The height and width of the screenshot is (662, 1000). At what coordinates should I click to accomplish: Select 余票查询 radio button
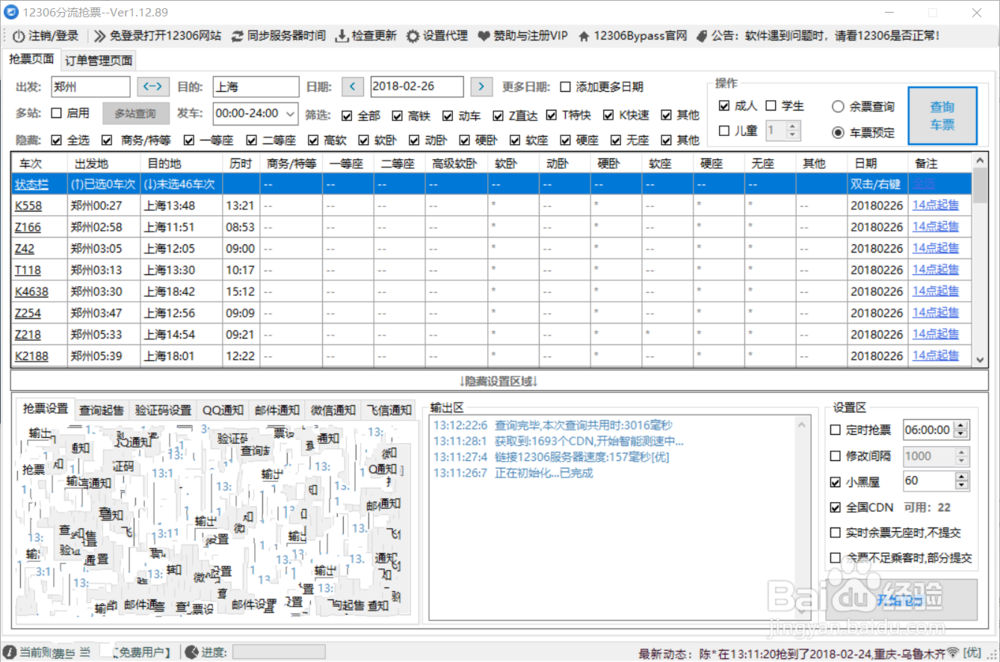click(838, 107)
